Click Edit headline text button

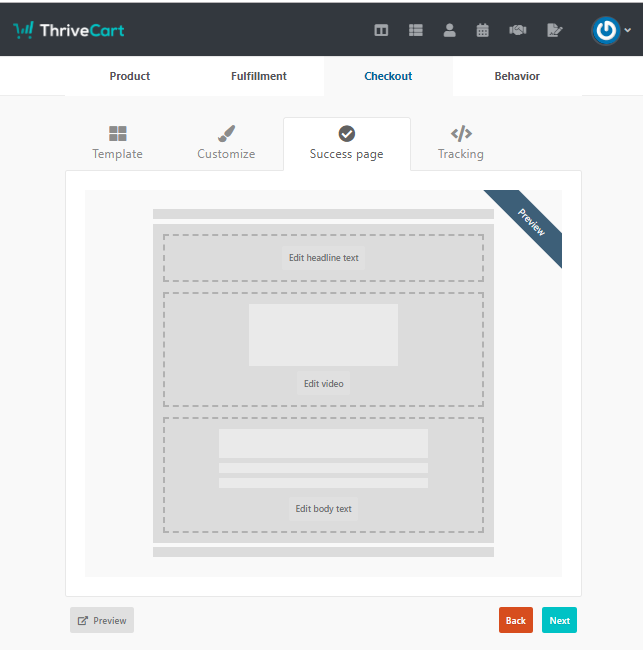pyautogui.click(x=323, y=258)
